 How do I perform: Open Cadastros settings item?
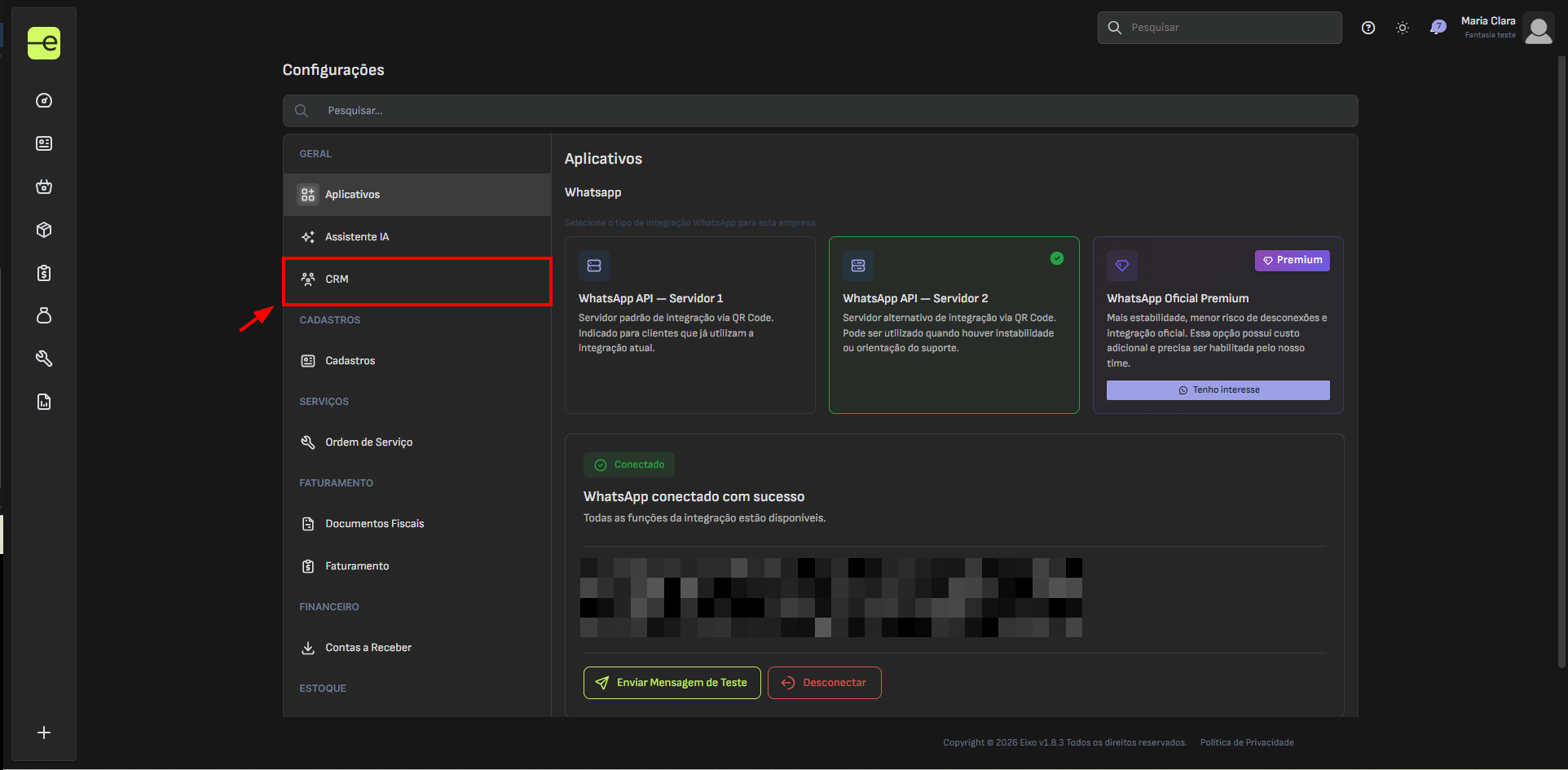[x=417, y=361]
